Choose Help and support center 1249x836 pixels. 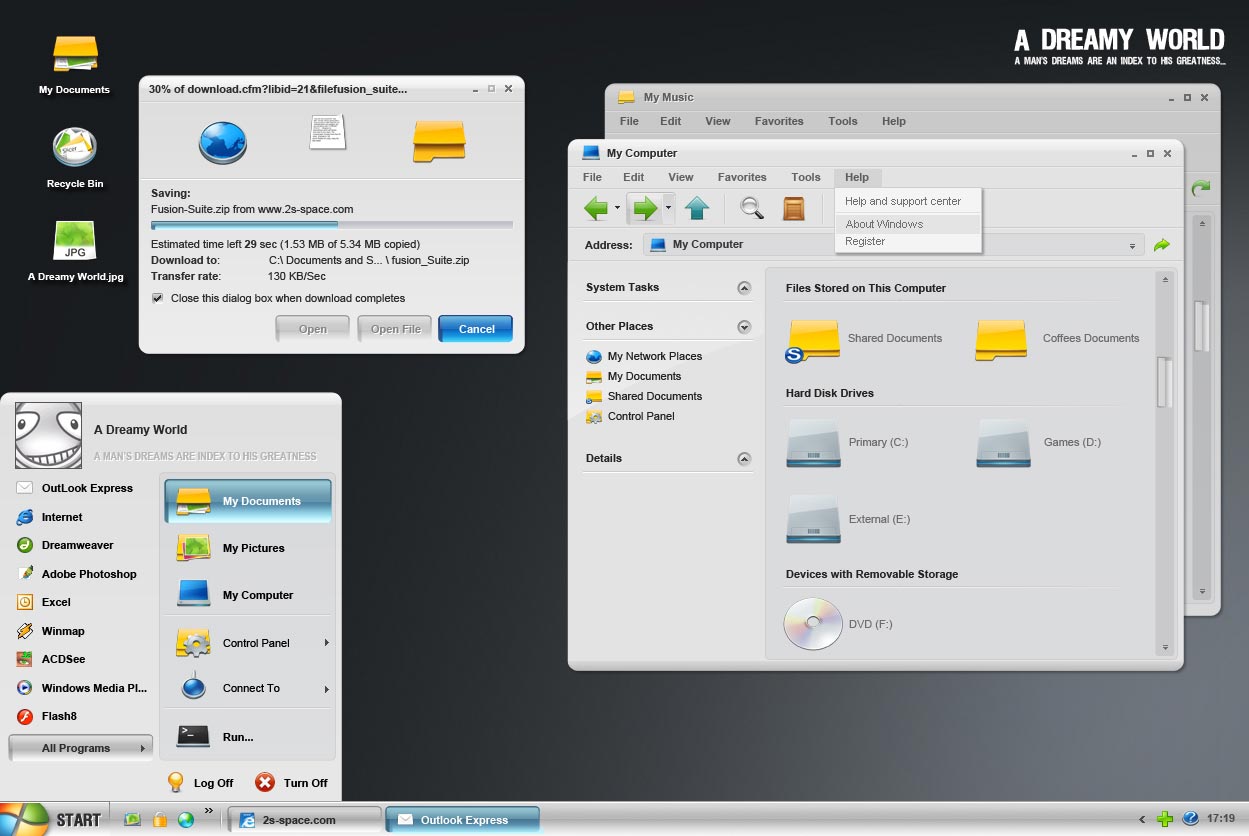908,201
